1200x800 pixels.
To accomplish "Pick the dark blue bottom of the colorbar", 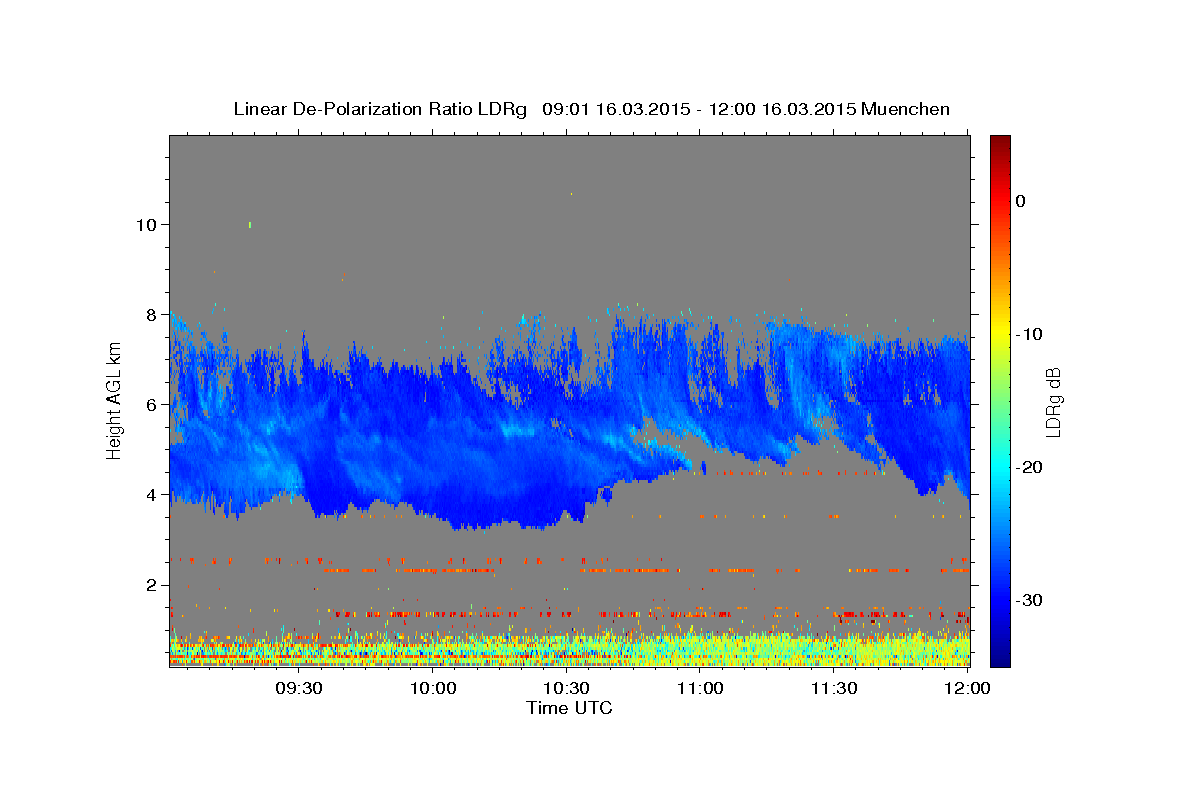I will click(x=1000, y=660).
